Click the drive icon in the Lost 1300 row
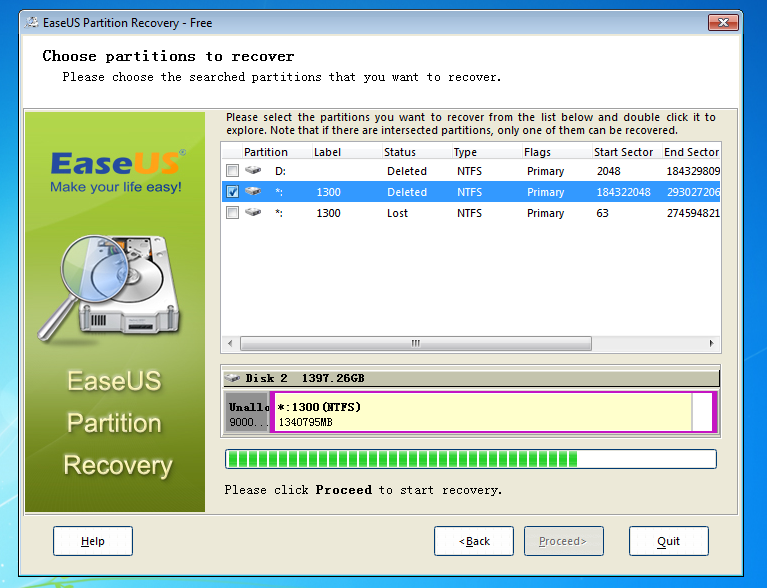The height and width of the screenshot is (588, 767). tap(253, 212)
